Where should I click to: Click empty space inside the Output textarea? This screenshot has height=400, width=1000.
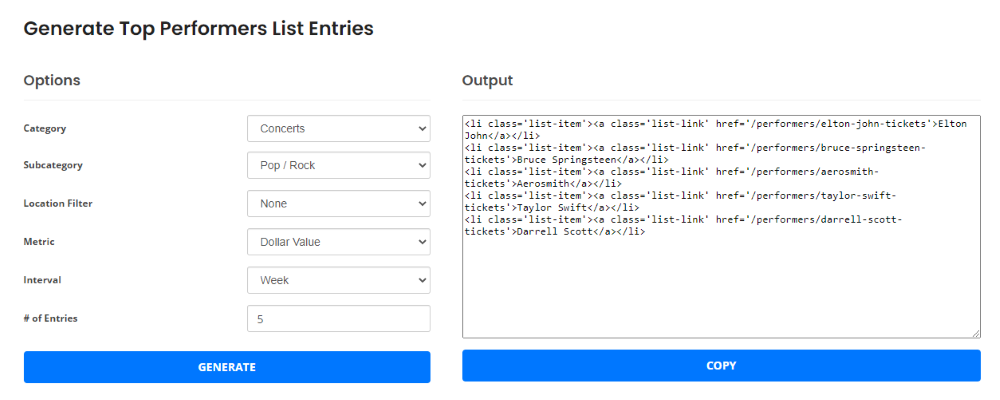pos(721,287)
